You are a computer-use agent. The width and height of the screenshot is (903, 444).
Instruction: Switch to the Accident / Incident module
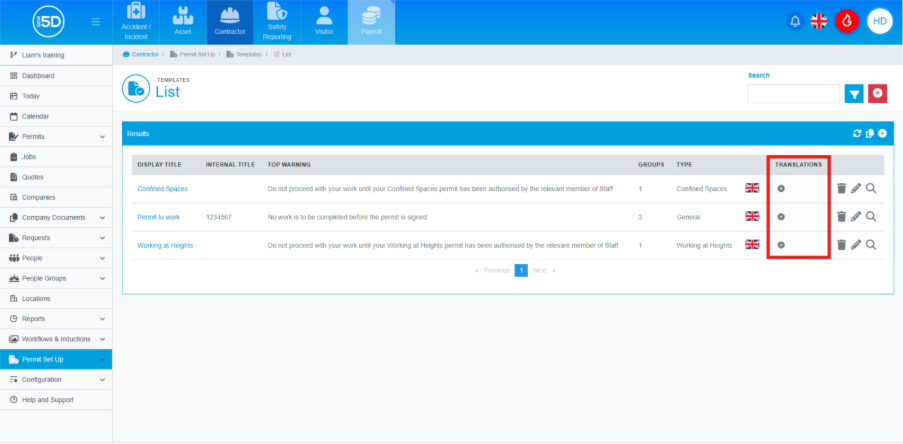click(136, 22)
